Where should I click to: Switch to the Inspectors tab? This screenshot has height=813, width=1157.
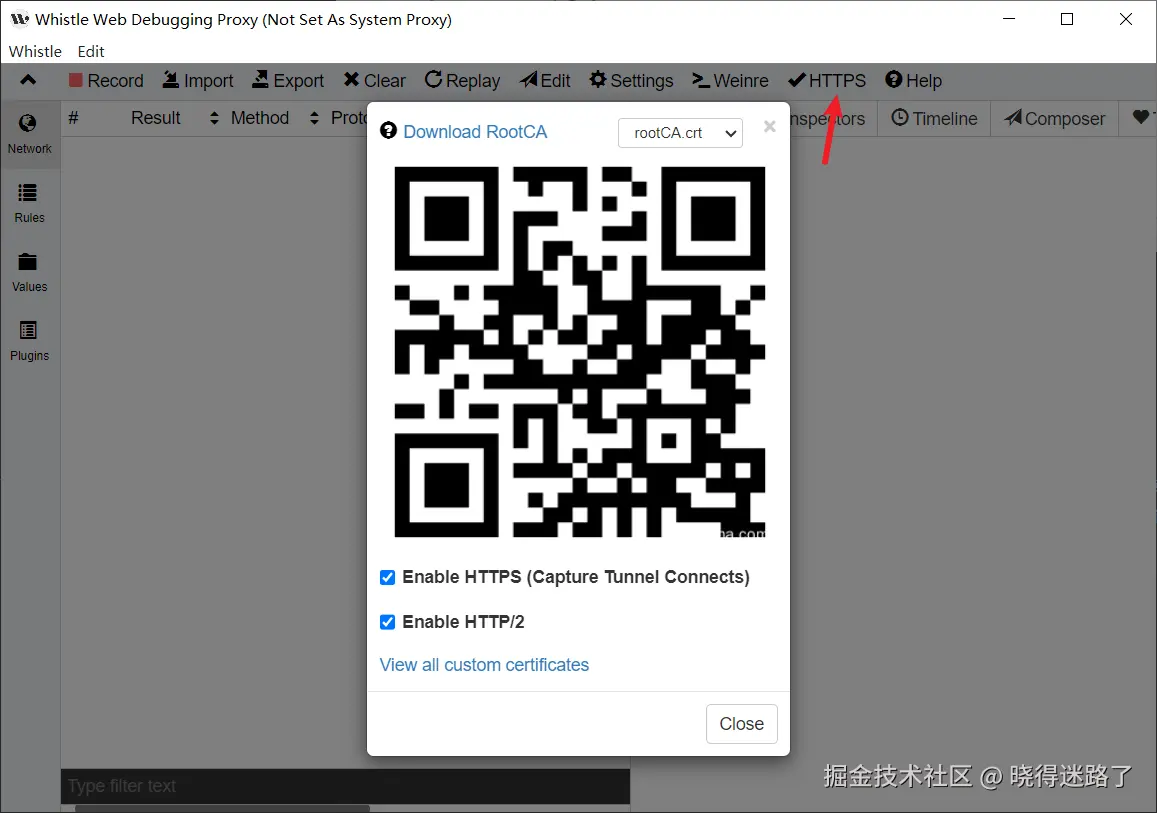pyautogui.click(x=827, y=118)
